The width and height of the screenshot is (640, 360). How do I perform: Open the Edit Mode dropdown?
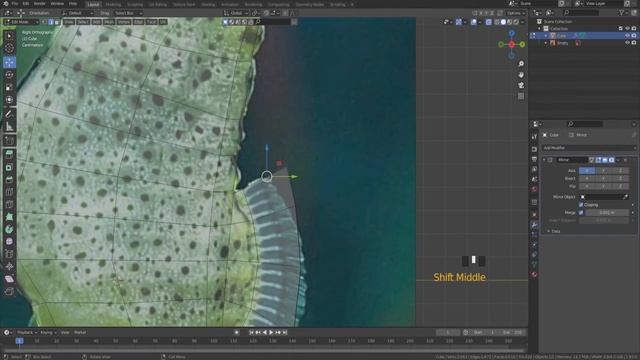(21, 22)
